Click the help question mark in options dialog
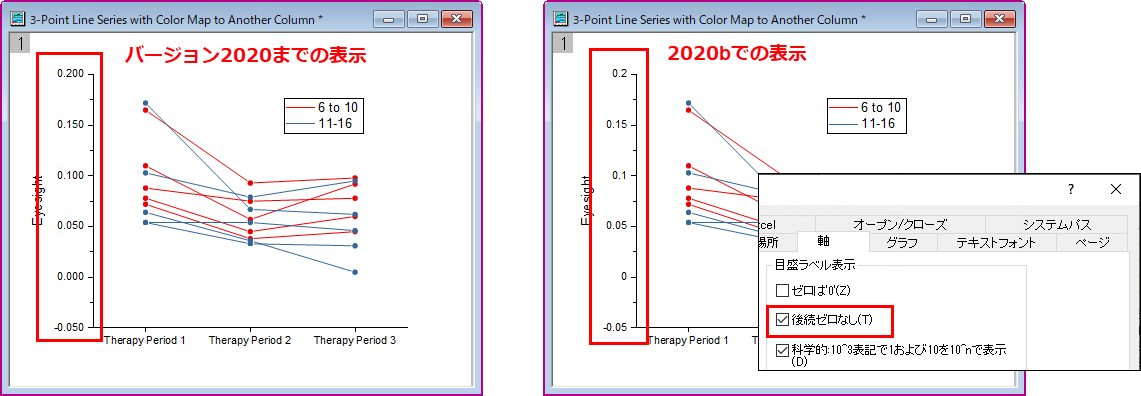1141x396 pixels. [1070, 189]
